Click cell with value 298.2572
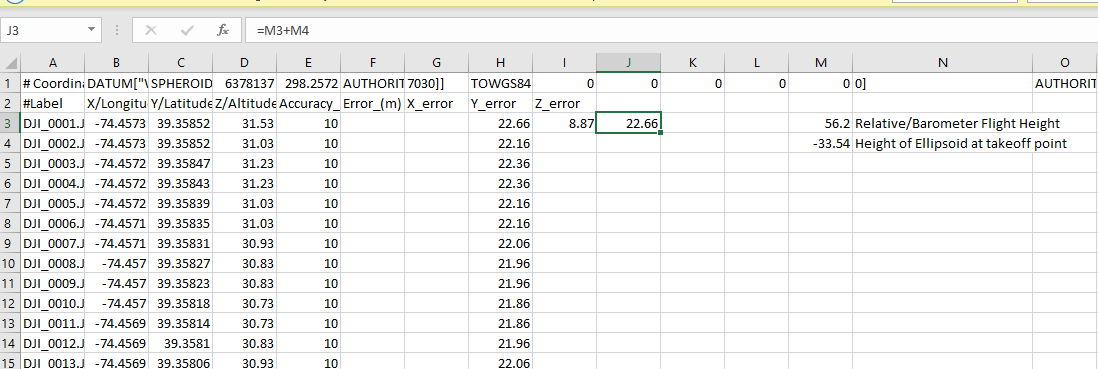 (309, 83)
